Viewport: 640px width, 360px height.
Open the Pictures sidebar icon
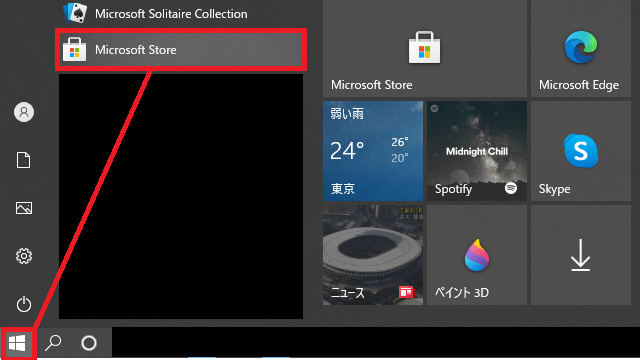24,208
